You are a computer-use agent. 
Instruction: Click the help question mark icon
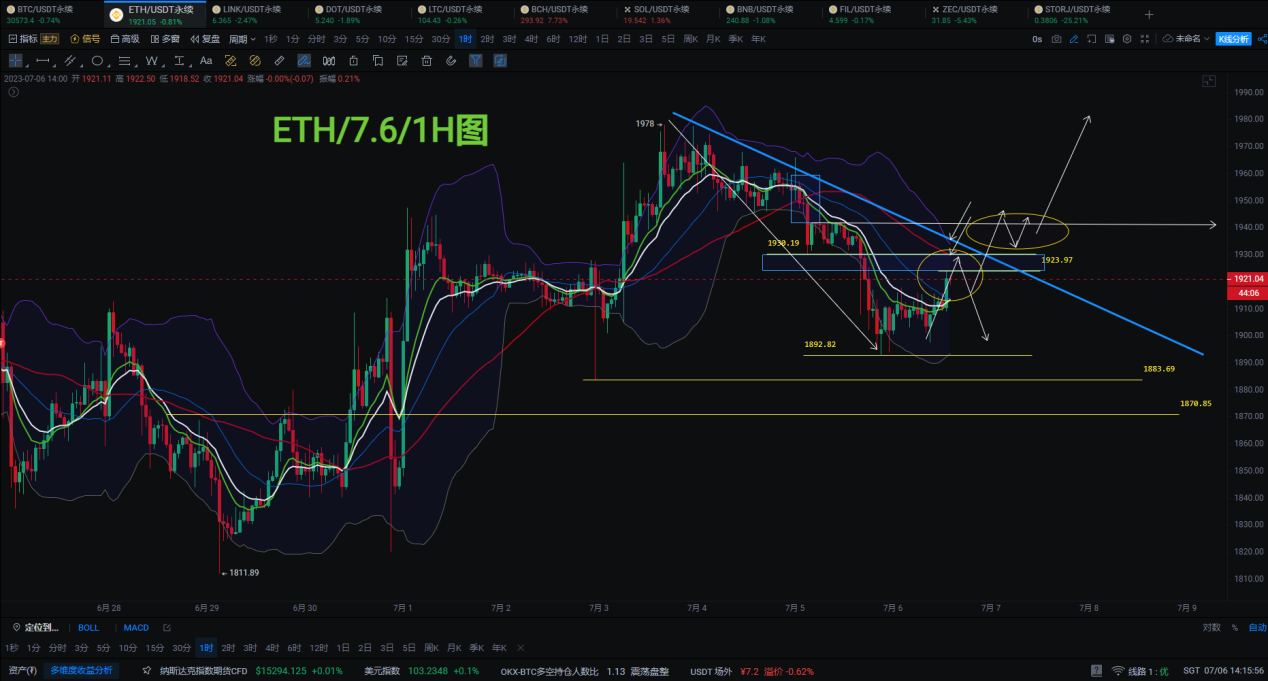tap(1096, 670)
